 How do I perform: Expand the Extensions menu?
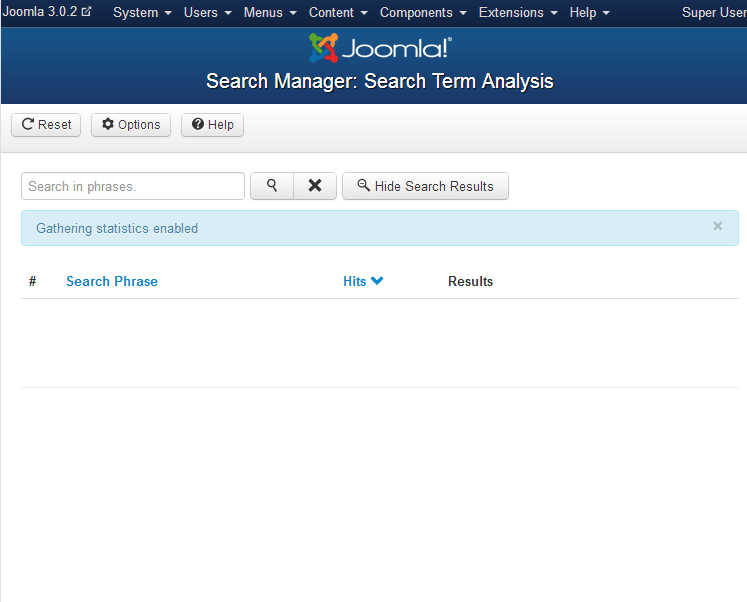[x=518, y=12]
